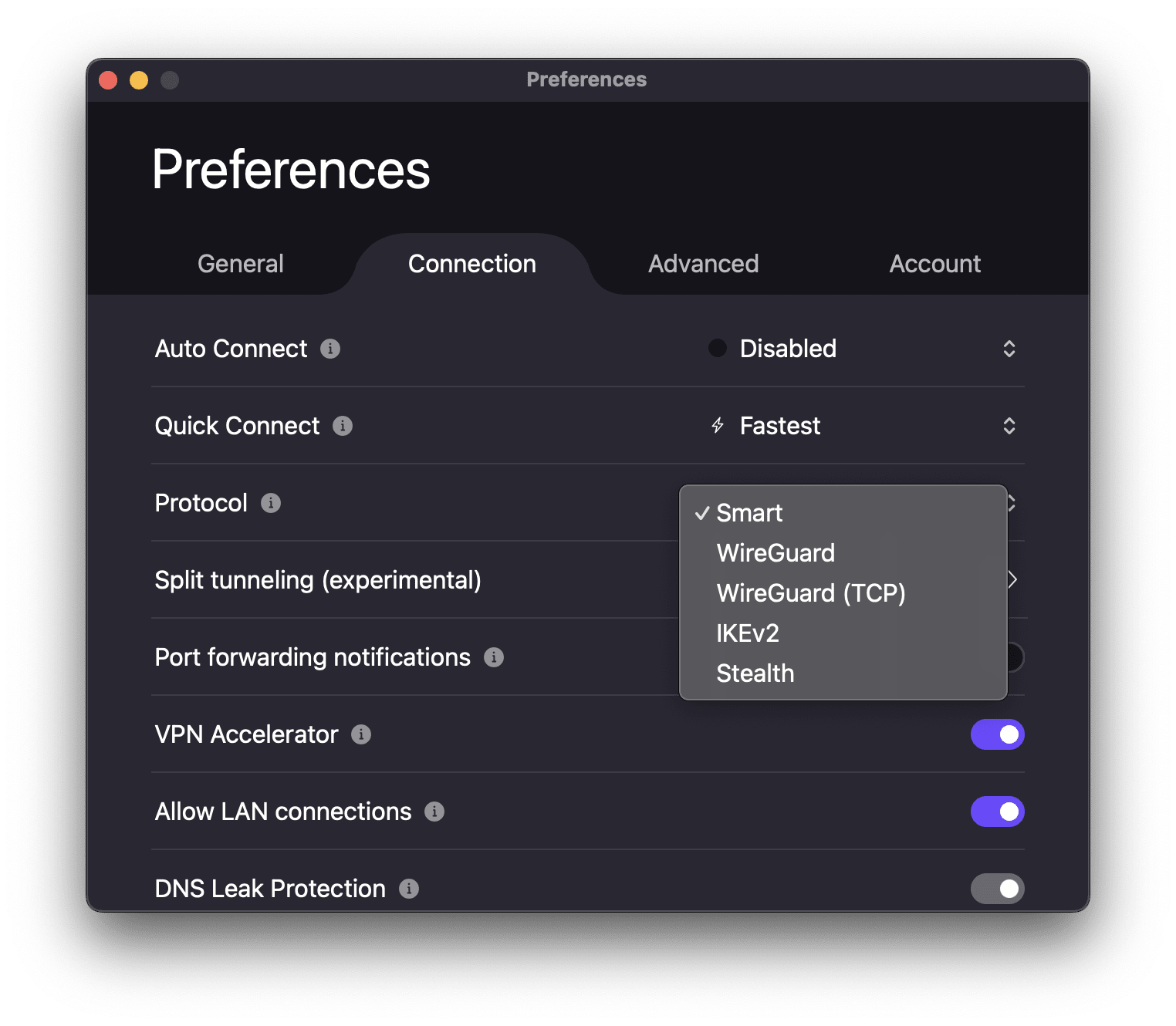1176x1026 pixels.
Task: Select WireGuard (TCP) from protocol menu
Action: pos(810,593)
